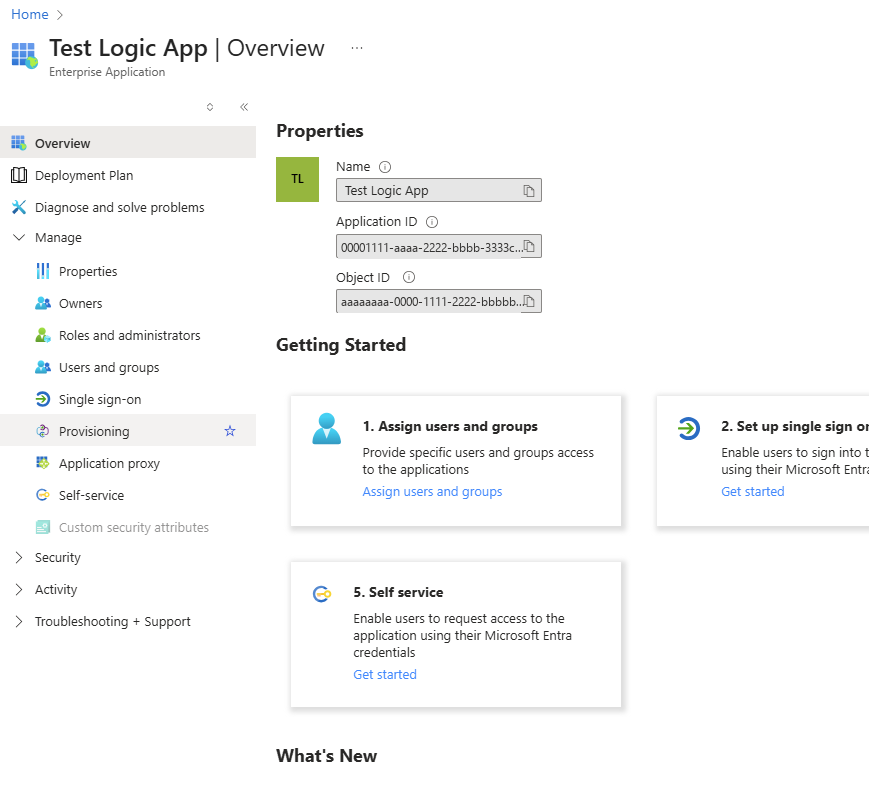Open the Provisioning page

(128, 431)
